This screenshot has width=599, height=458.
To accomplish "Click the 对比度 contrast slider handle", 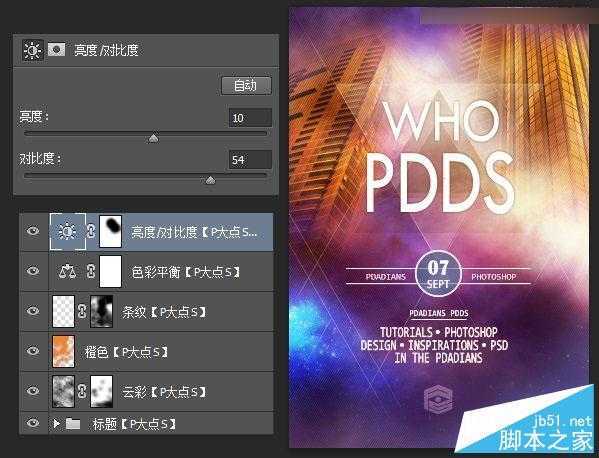I will [210, 180].
